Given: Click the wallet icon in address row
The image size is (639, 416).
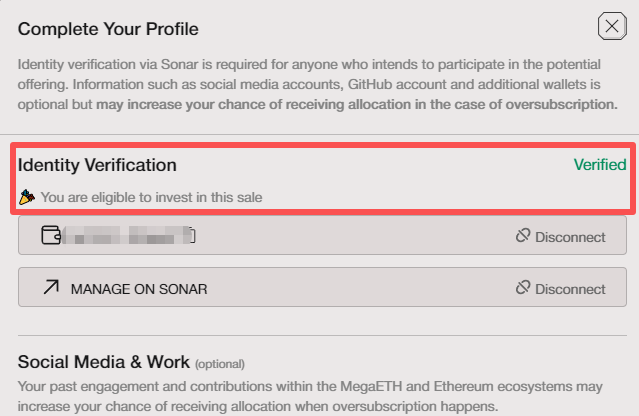Looking at the screenshot, I should pos(50,236).
